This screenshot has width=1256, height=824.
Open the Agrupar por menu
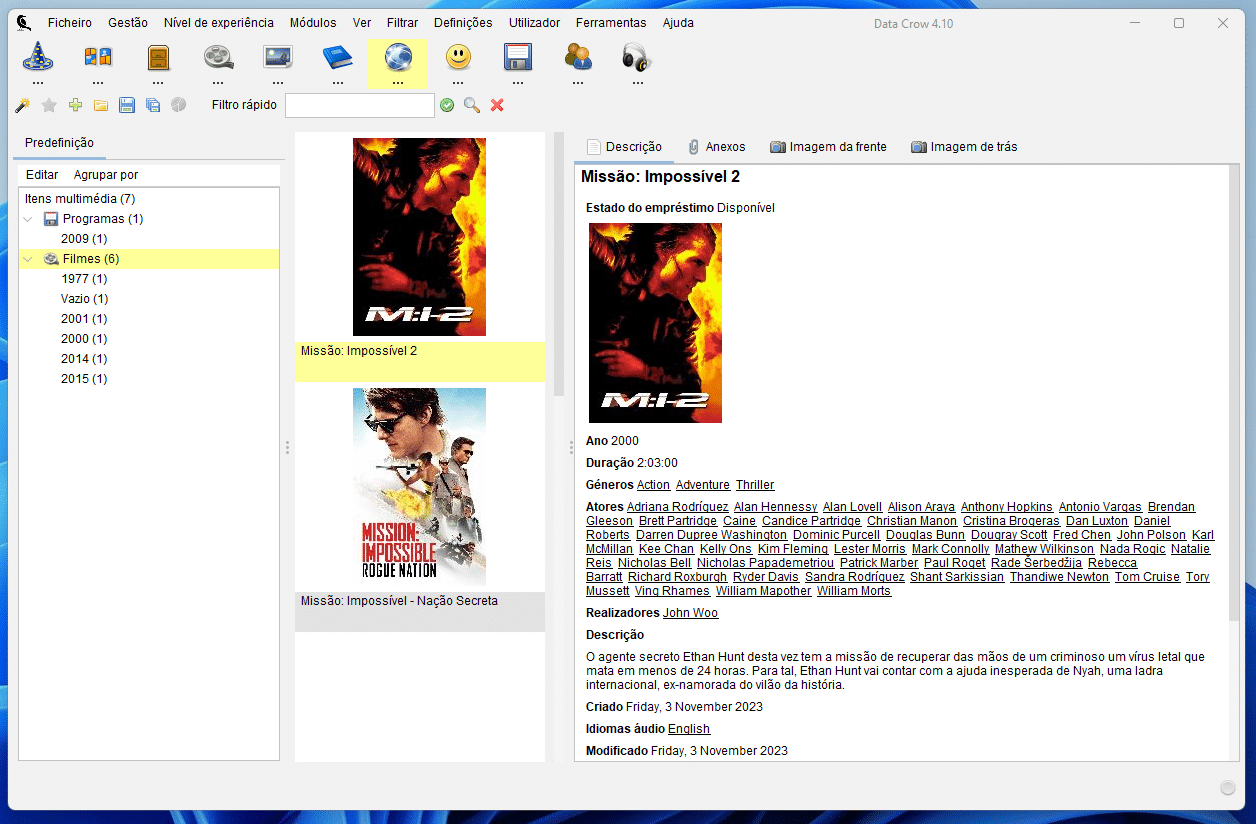[x=106, y=175]
